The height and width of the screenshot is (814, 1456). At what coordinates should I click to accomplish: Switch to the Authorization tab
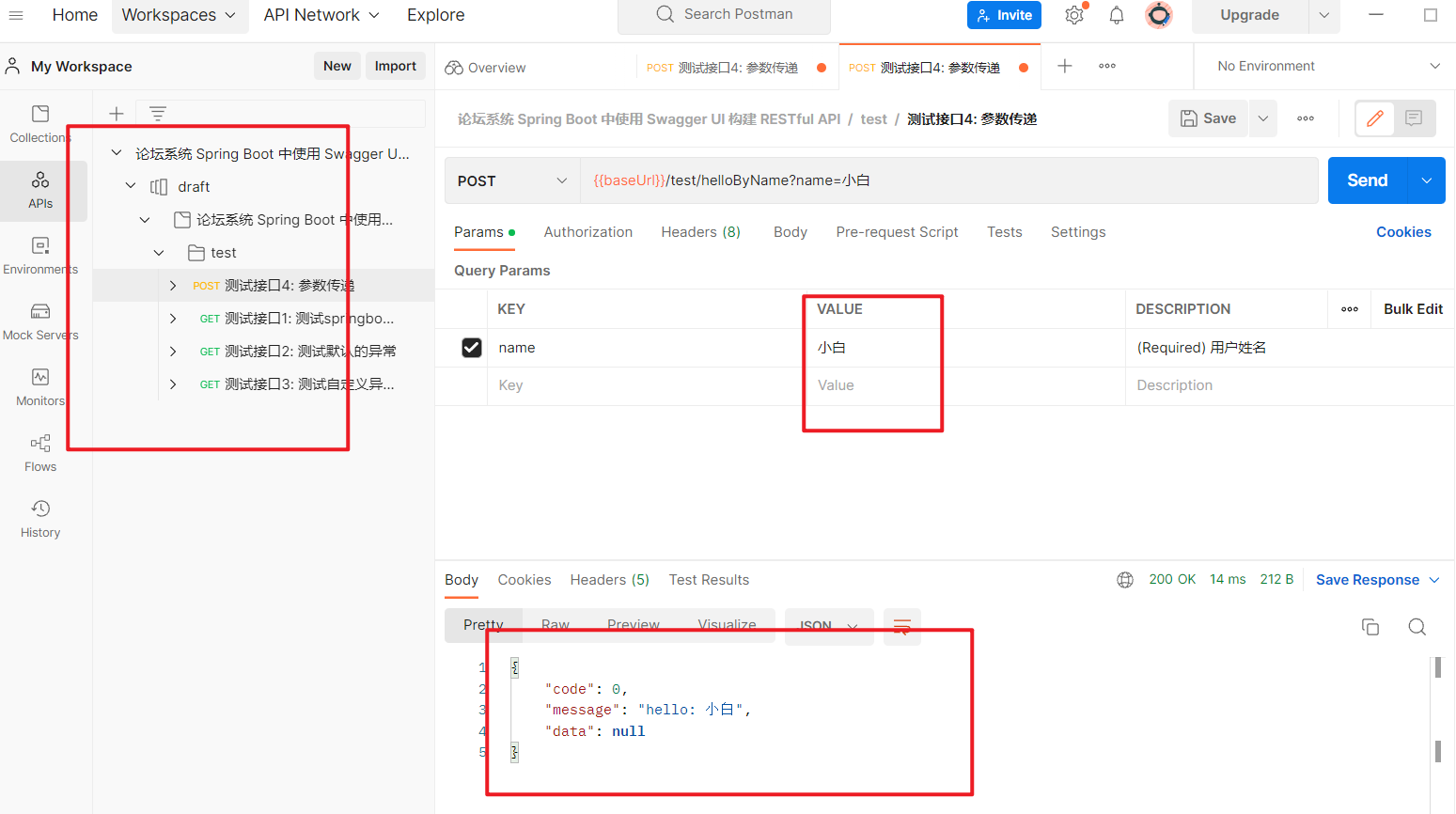[x=588, y=232]
